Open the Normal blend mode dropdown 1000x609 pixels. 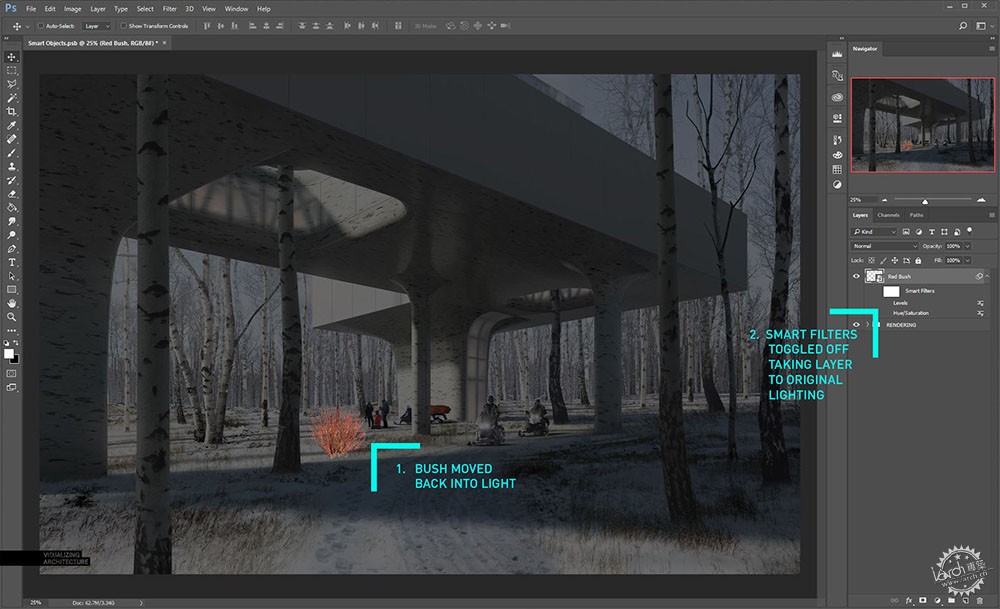coord(885,246)
